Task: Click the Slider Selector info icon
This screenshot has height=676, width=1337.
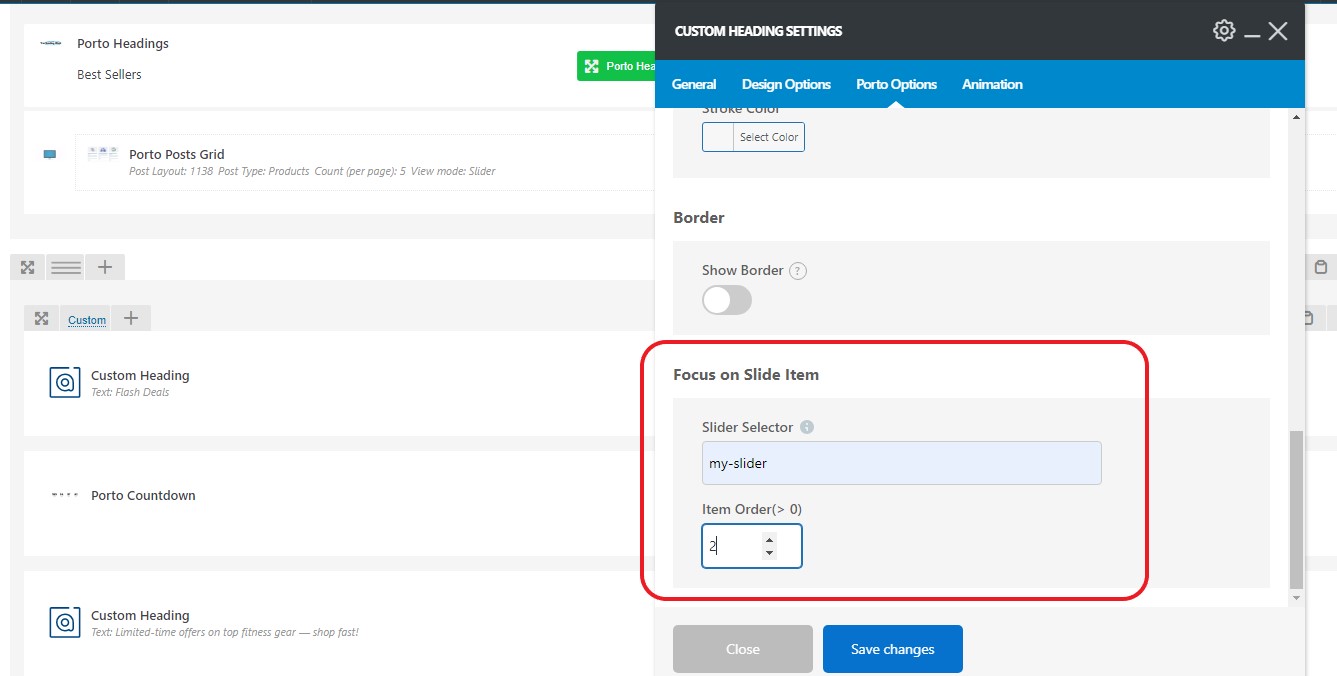Action: click(x=807, y=427)
